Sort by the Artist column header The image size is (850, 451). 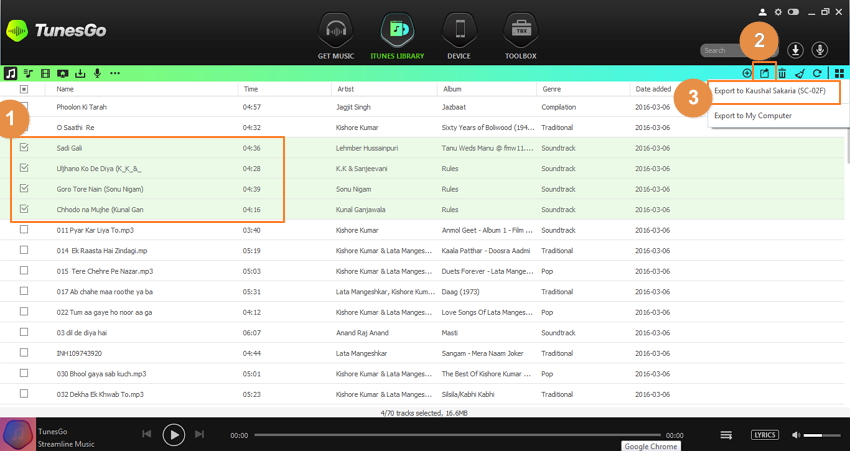tap(345, 89)
